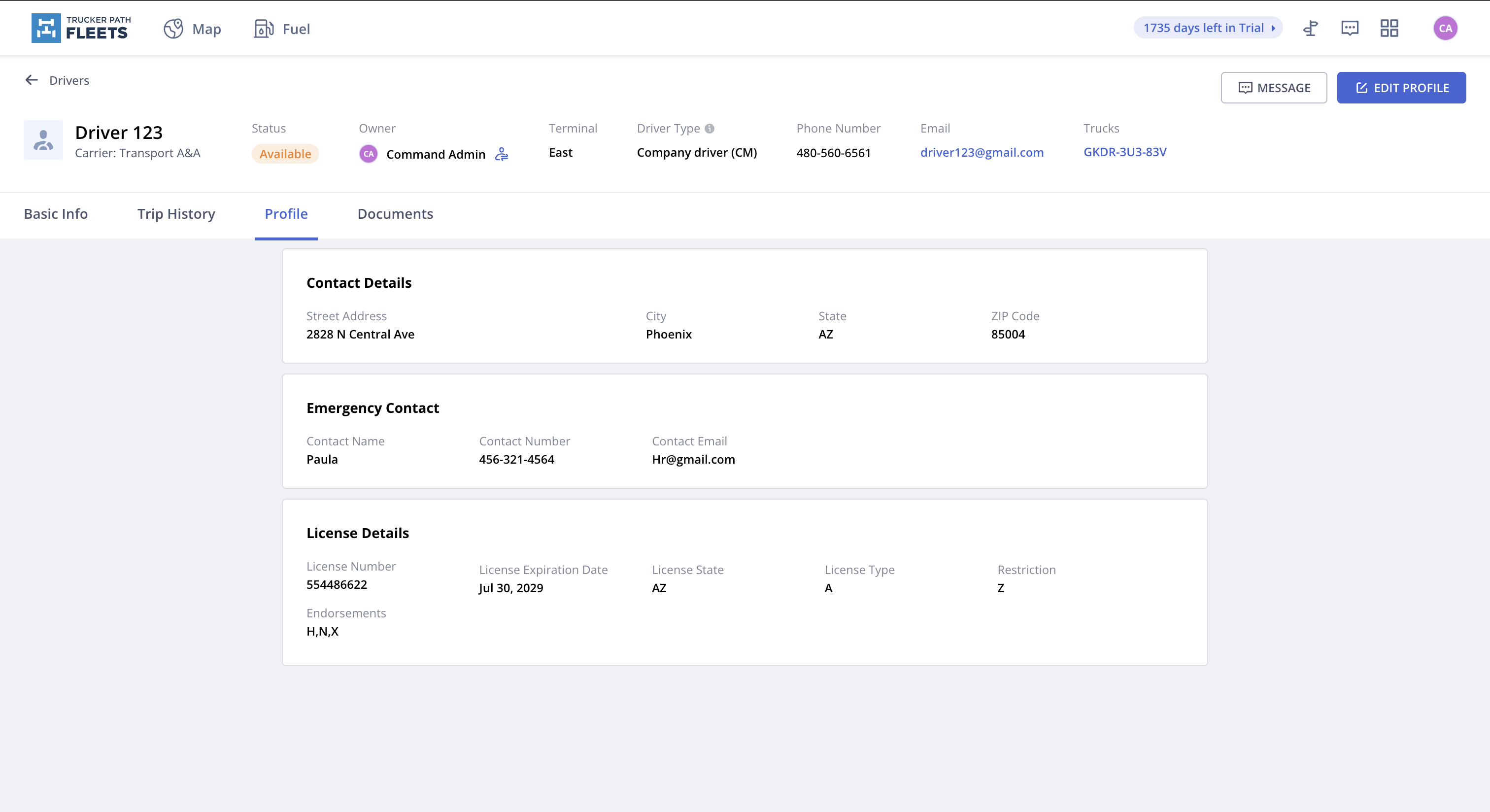Select the Documents tab
The width and height of the screenshot is (1490, 812).
(395, 214)
